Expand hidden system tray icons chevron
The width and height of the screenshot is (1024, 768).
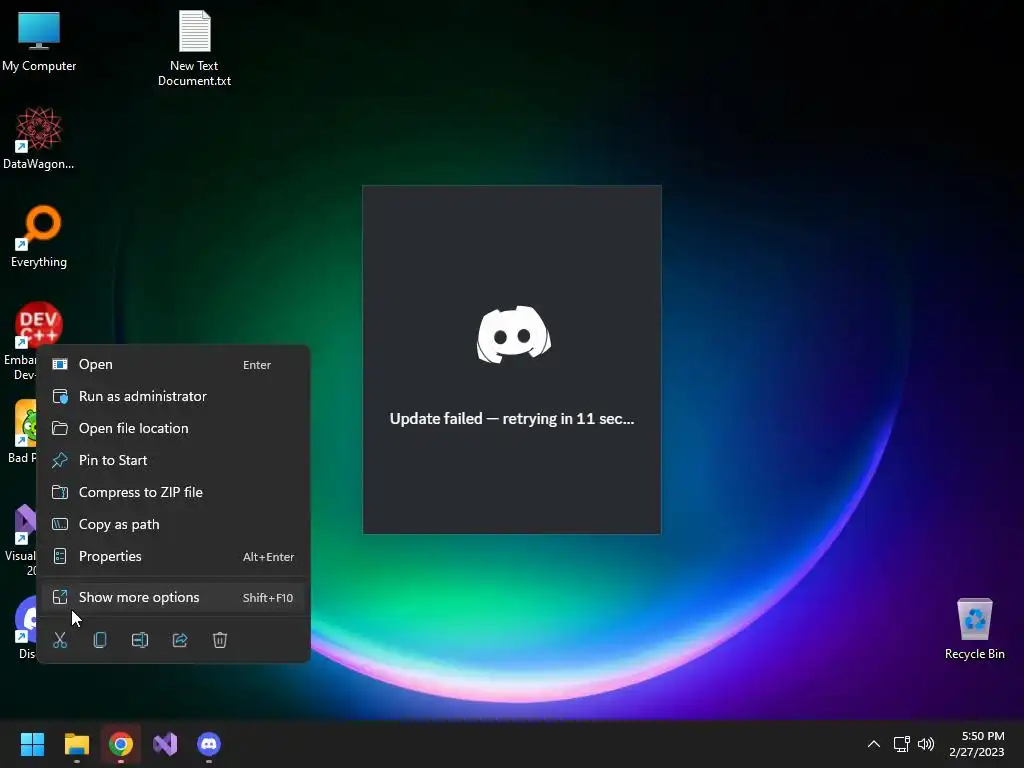point(874,744)
